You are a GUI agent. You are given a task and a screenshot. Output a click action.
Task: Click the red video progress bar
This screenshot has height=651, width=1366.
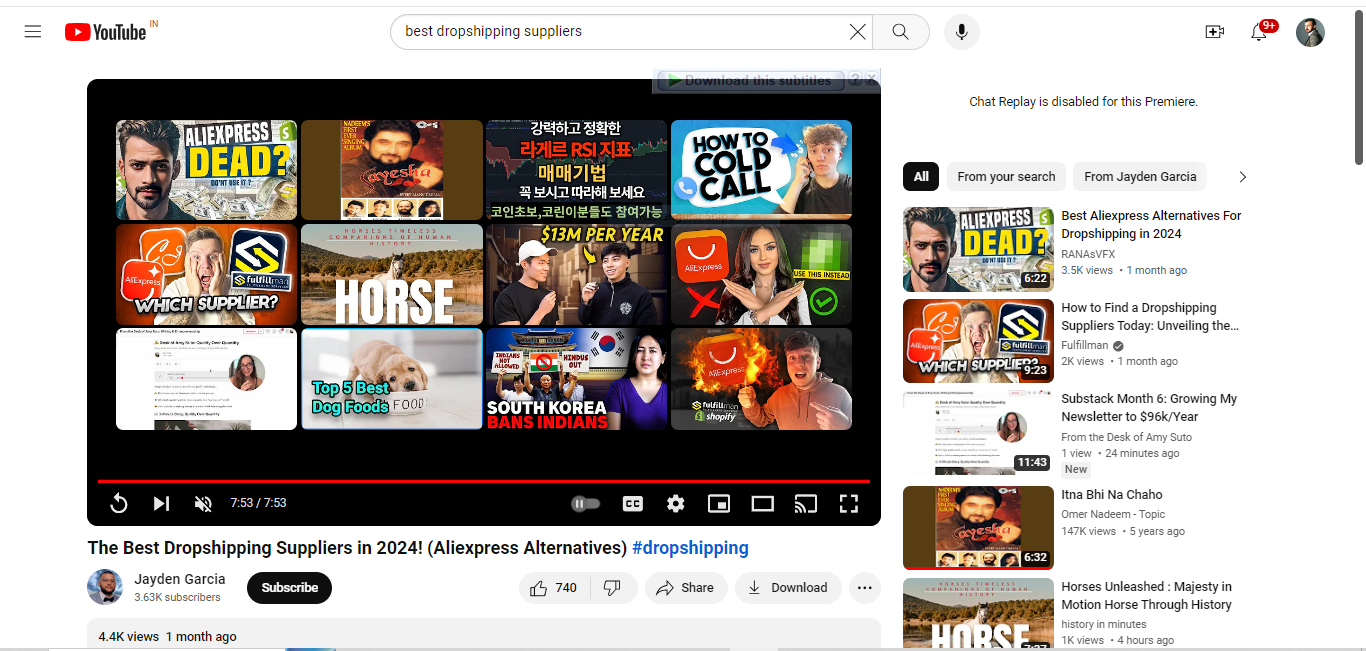(x=484, y=482)
